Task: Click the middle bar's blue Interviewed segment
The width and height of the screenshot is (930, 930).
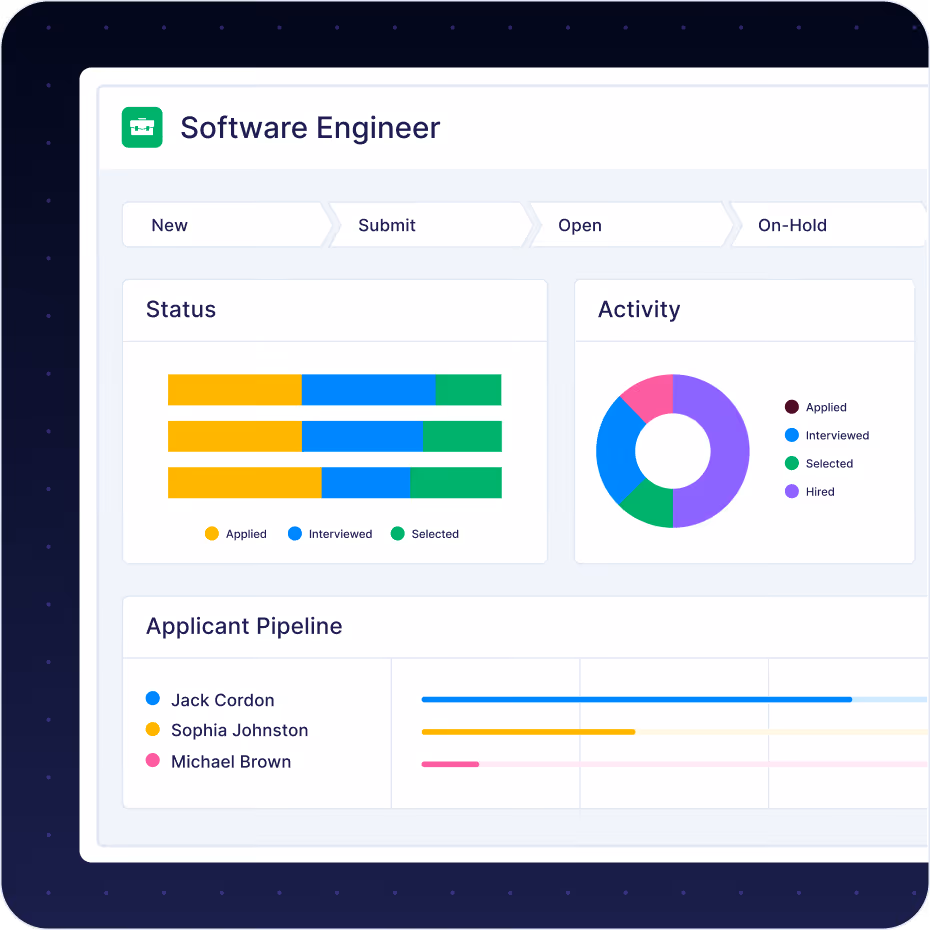Action: (x=362, y=437)
